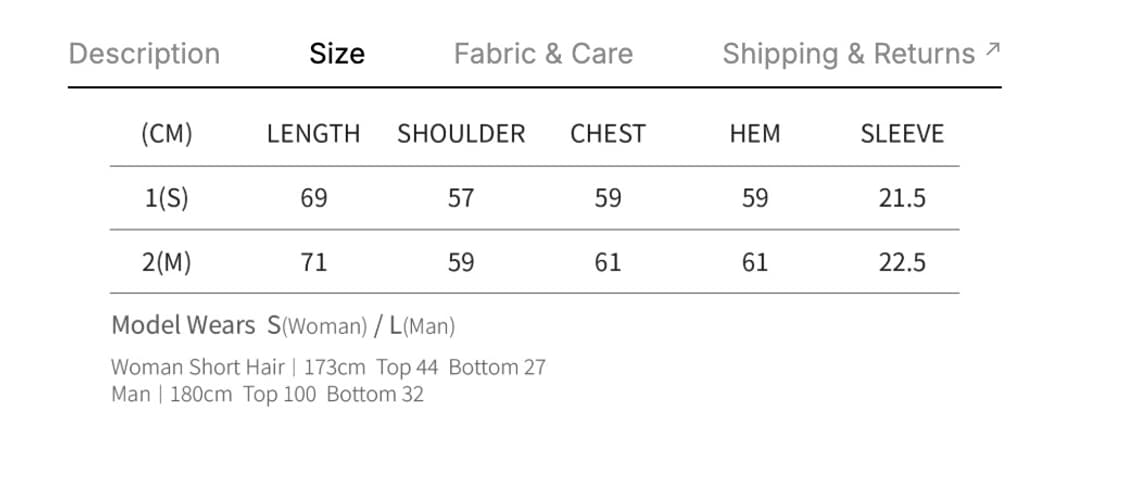Select the 1(S) size row label
Screen dimensions: 1125x489
[166, 198]
